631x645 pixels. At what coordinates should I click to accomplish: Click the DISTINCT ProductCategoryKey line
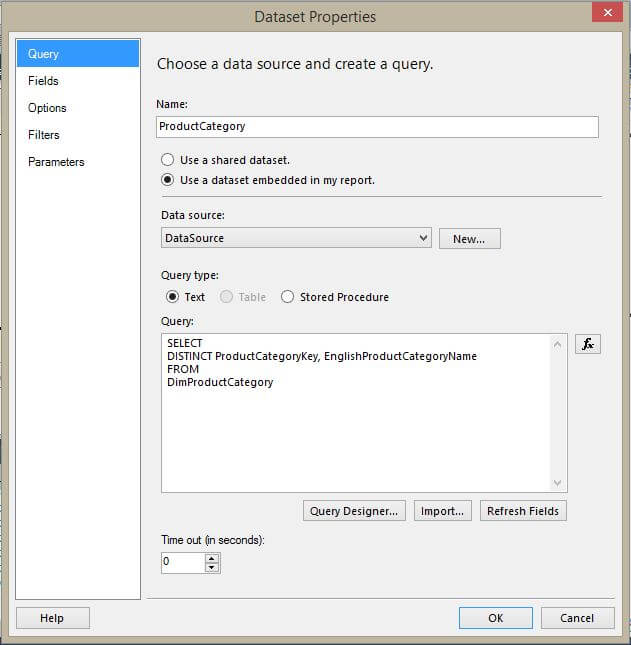[322, 356]
